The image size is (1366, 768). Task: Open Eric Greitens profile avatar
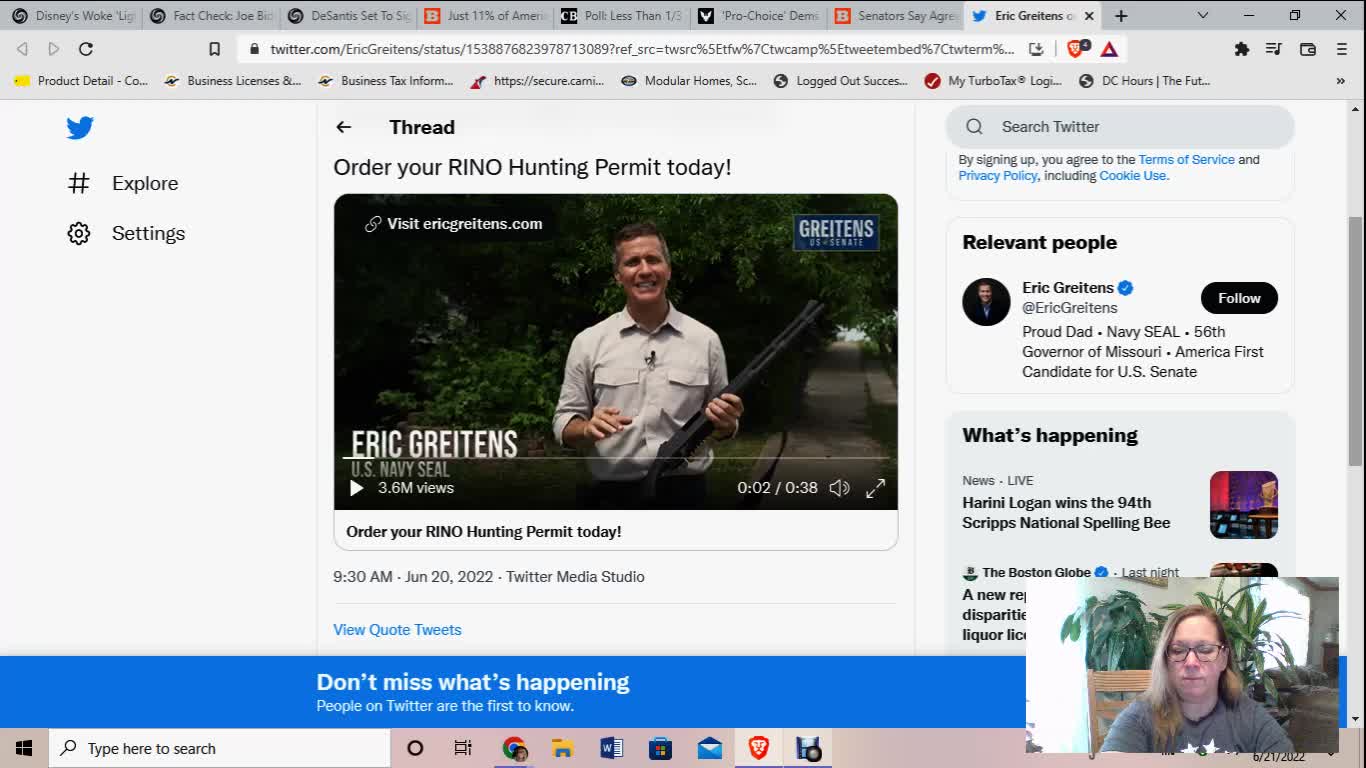(986, 302)
